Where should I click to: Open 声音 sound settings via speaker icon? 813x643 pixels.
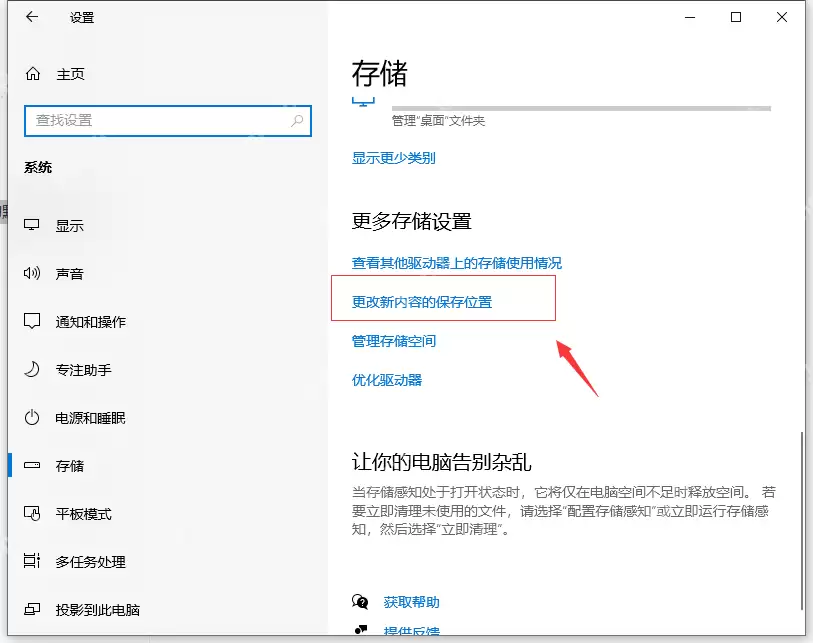point(32,273)
